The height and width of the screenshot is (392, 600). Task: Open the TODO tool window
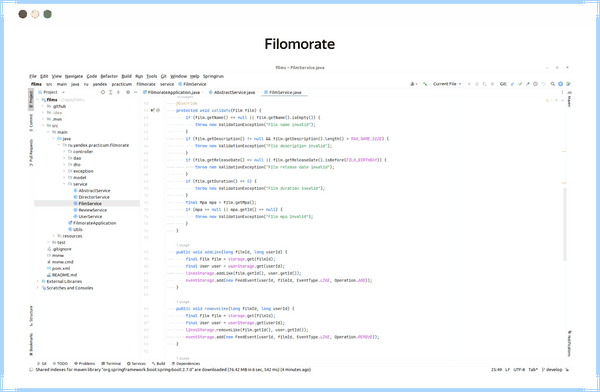60,363
